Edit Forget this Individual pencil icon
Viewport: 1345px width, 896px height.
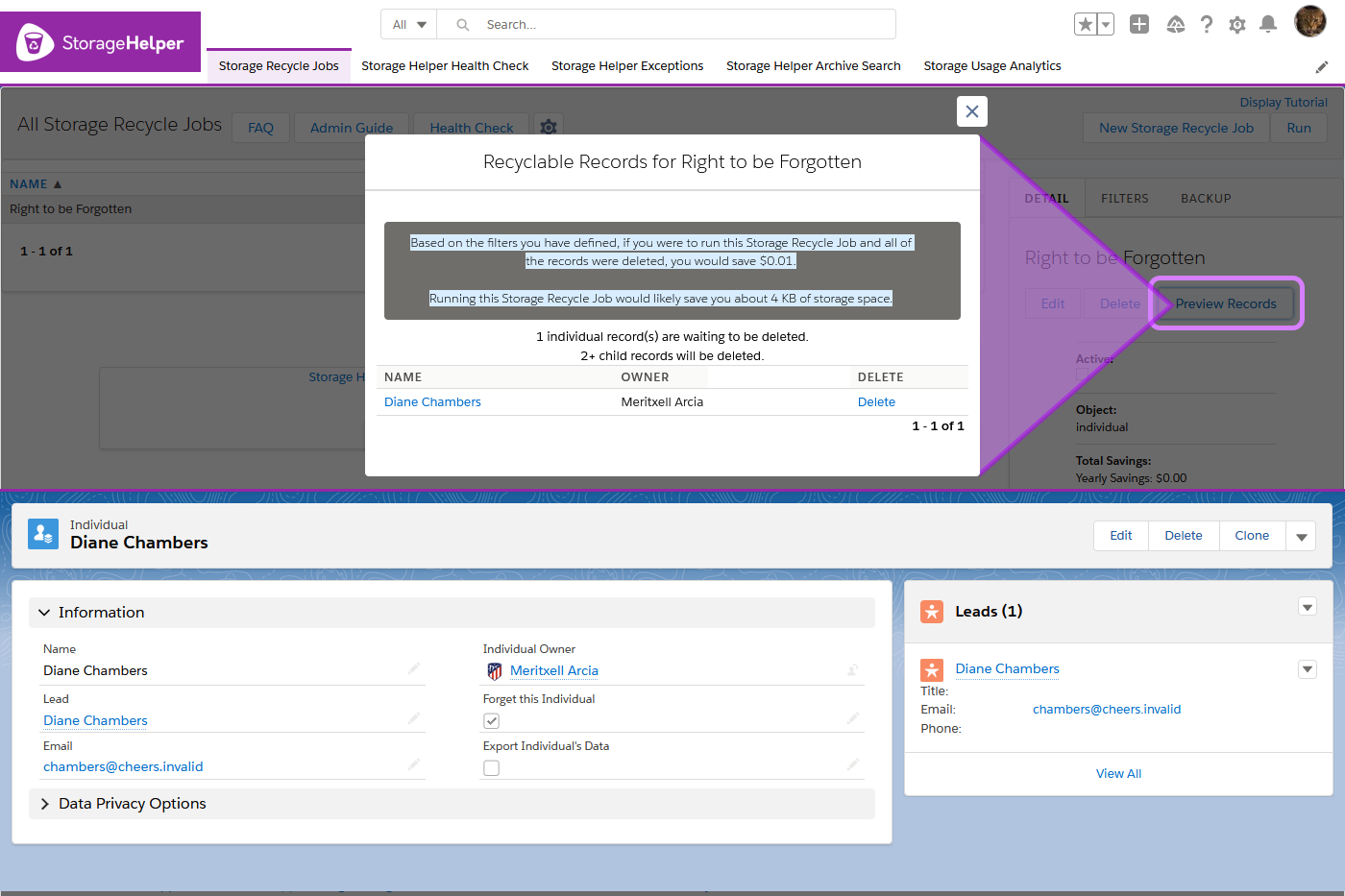(853, 718)
